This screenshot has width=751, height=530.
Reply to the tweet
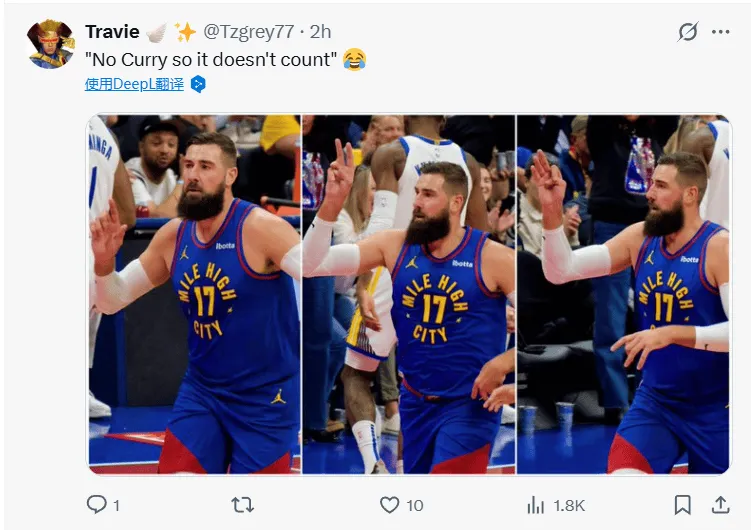[x=97, y=505]
